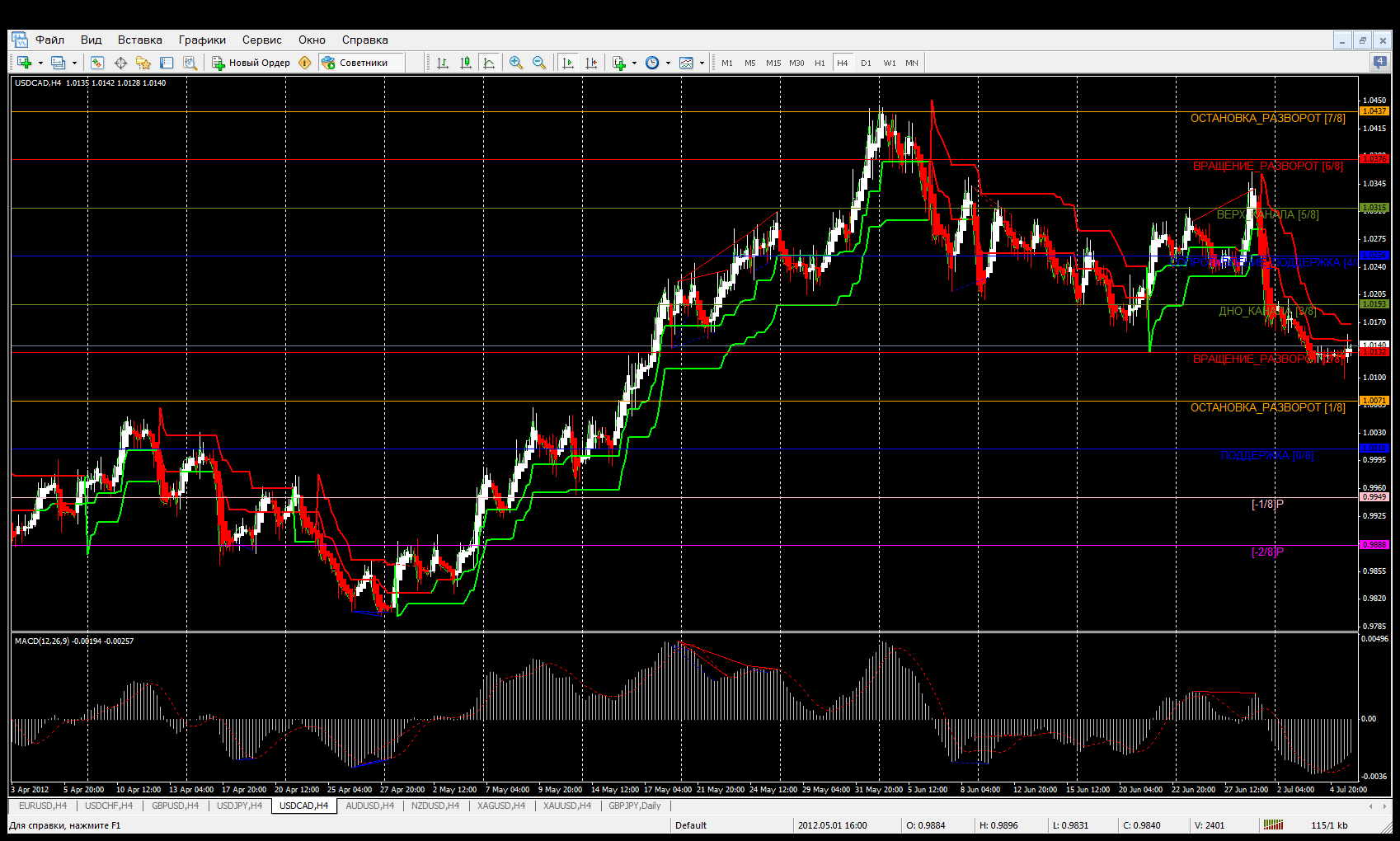Click the Default profile status field

point(732,825)
